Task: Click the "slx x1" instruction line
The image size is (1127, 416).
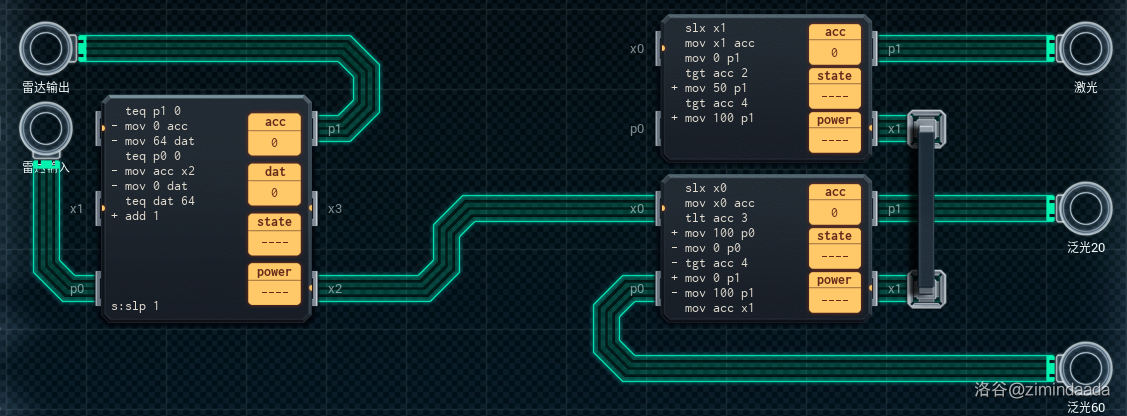Action: pos(705,28)
